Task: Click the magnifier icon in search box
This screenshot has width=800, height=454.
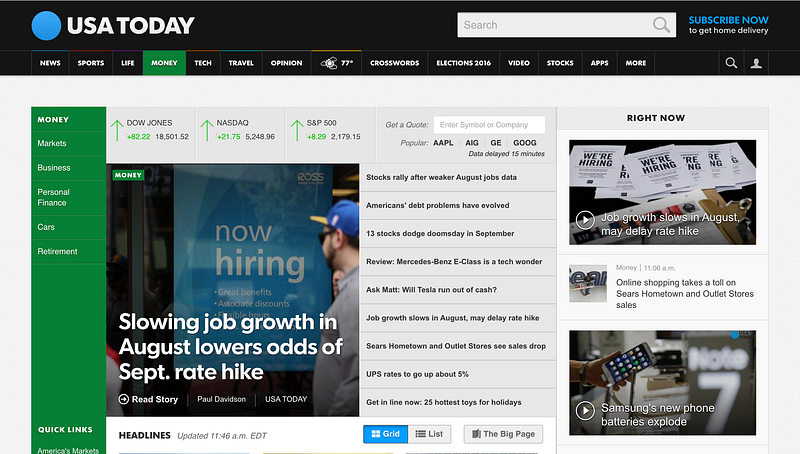Action: click(661, 25)
